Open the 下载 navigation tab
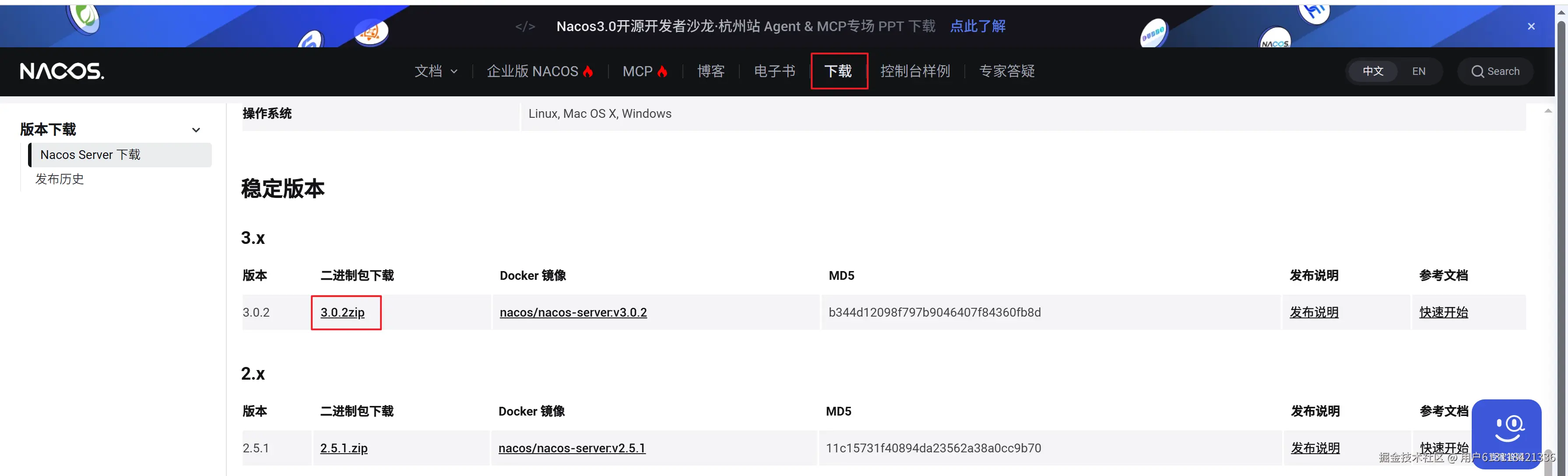Image resolution: width=1568 pixels, height=476 pixels. [x=838, y=72]
